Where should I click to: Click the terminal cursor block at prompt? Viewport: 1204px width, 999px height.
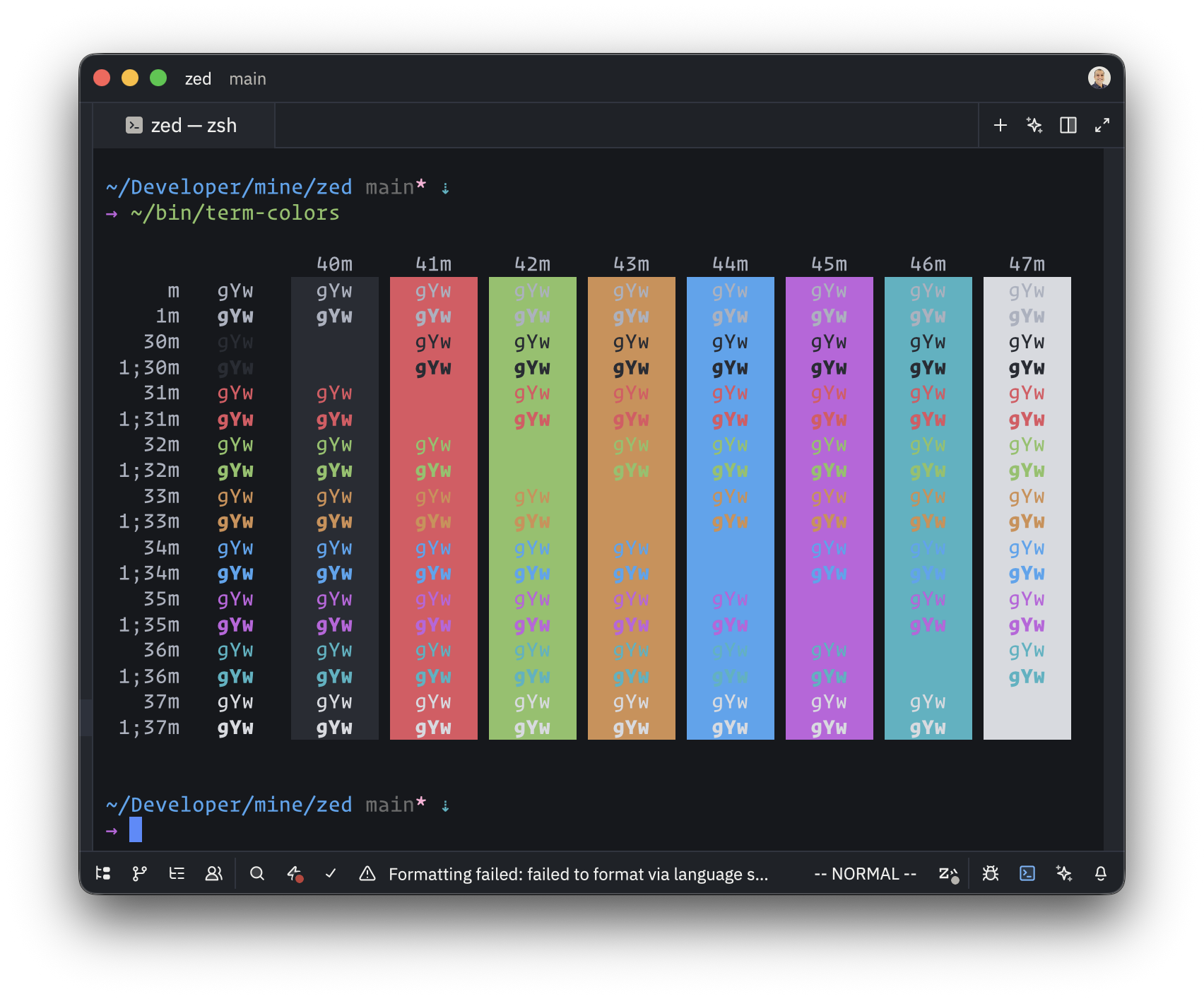click(136, 829)
